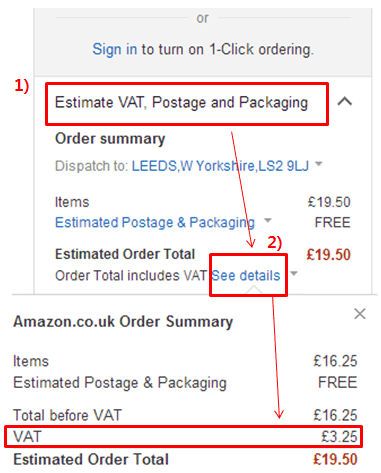
Task: Select the Total before VAT £16.25 amount
Action: [335, 415]
